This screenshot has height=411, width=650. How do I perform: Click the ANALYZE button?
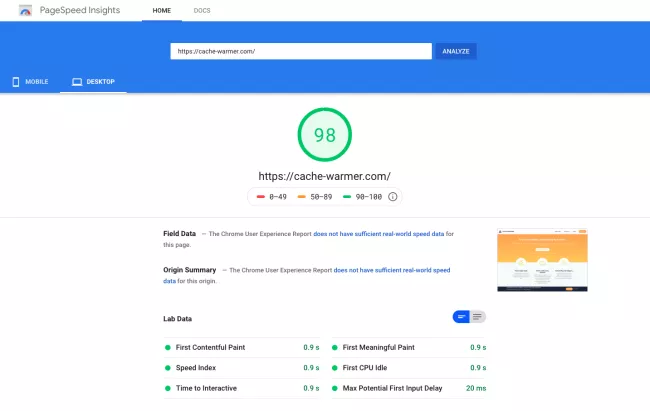(x=456, y=51)
